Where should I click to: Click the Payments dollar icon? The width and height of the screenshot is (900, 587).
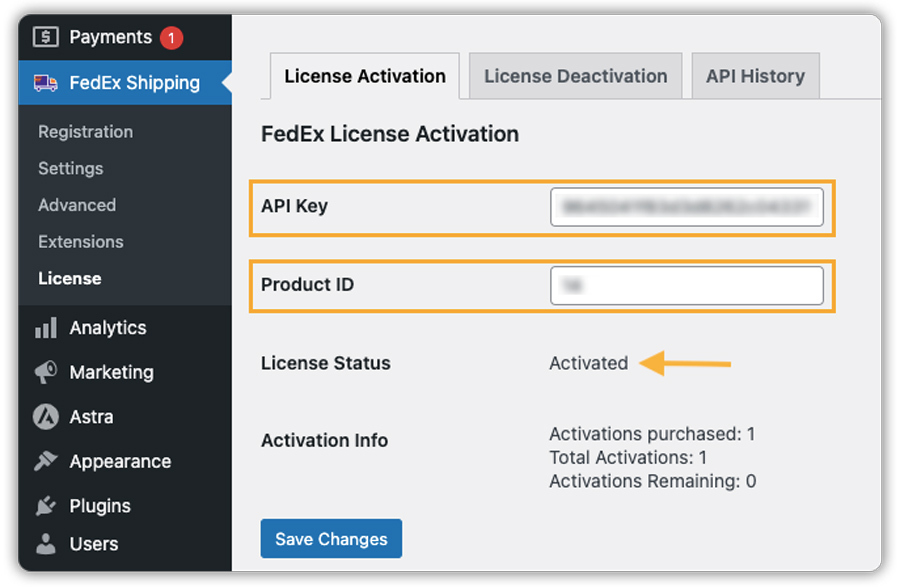point(46,37)
